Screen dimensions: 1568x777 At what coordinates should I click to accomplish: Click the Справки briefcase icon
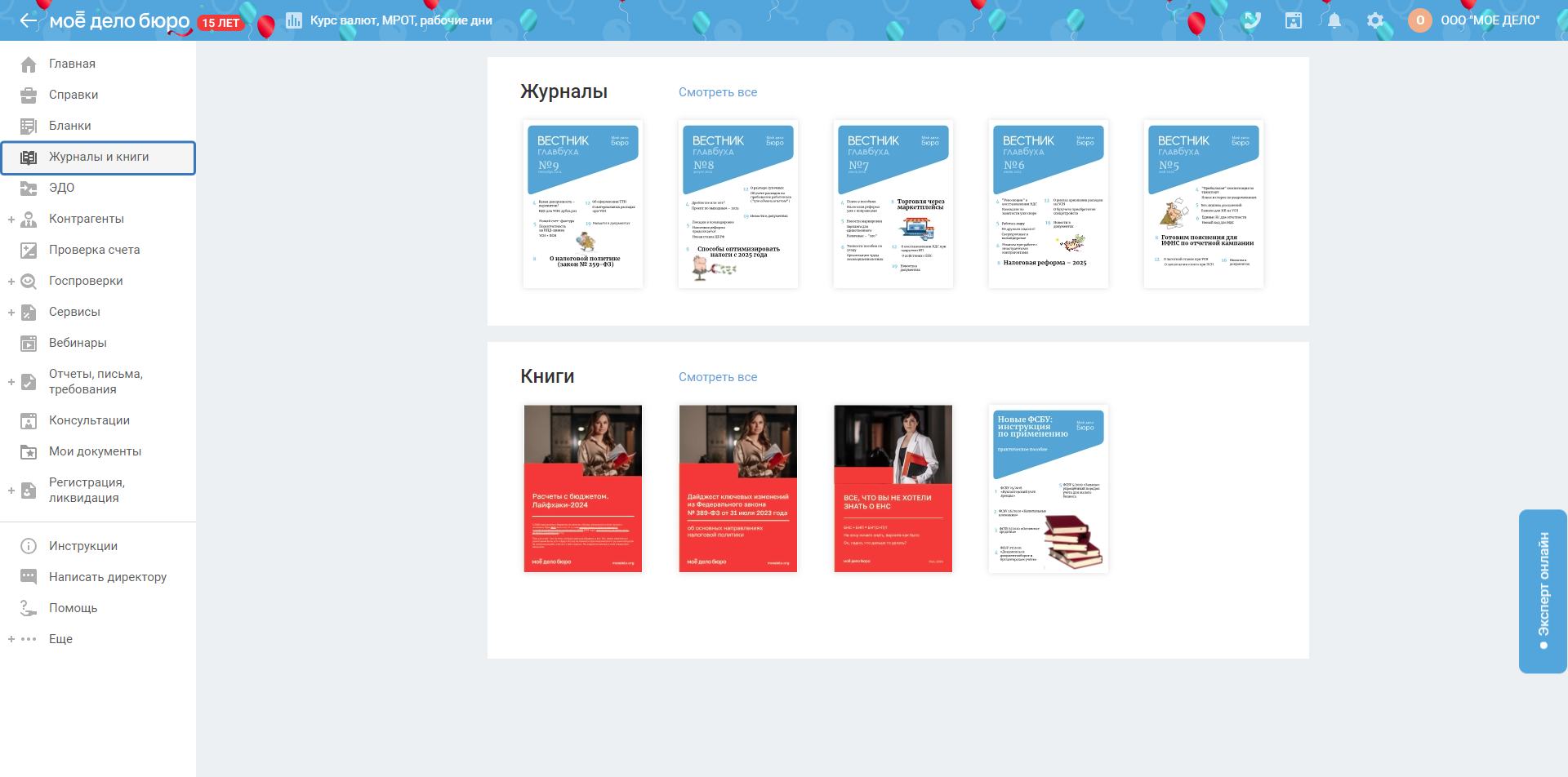tap(29, 95)
